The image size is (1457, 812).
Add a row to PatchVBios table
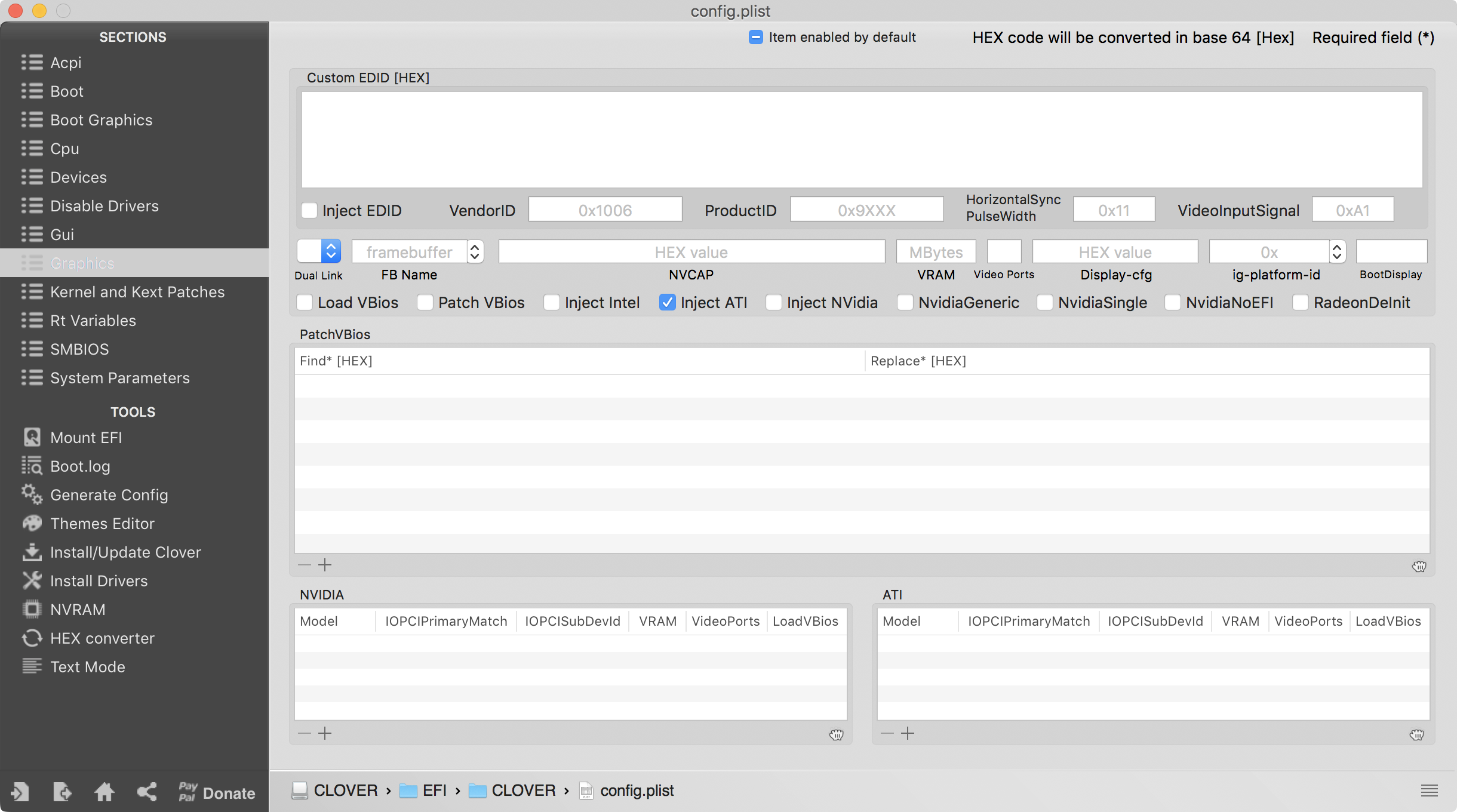325,565
